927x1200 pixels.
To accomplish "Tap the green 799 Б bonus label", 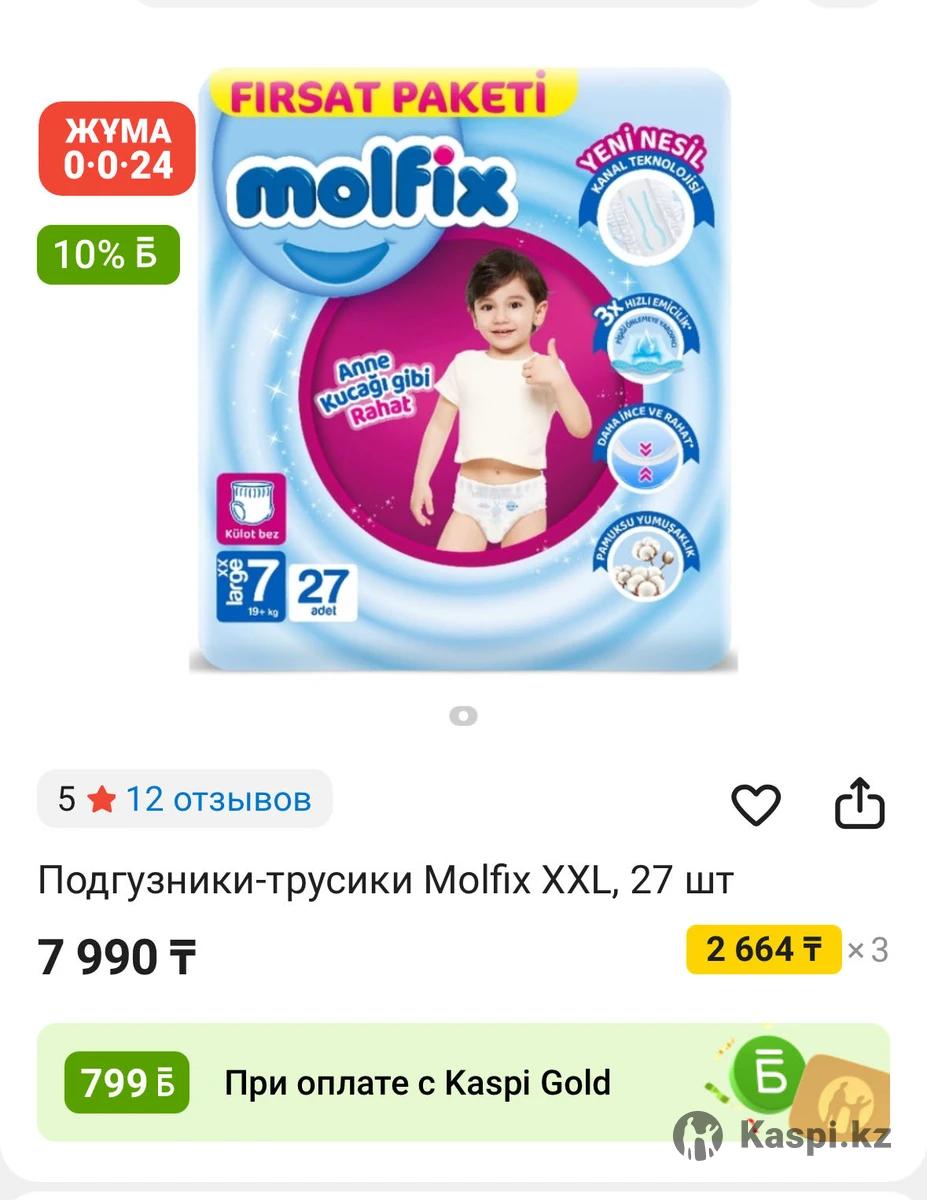I will click(127, 1083).
